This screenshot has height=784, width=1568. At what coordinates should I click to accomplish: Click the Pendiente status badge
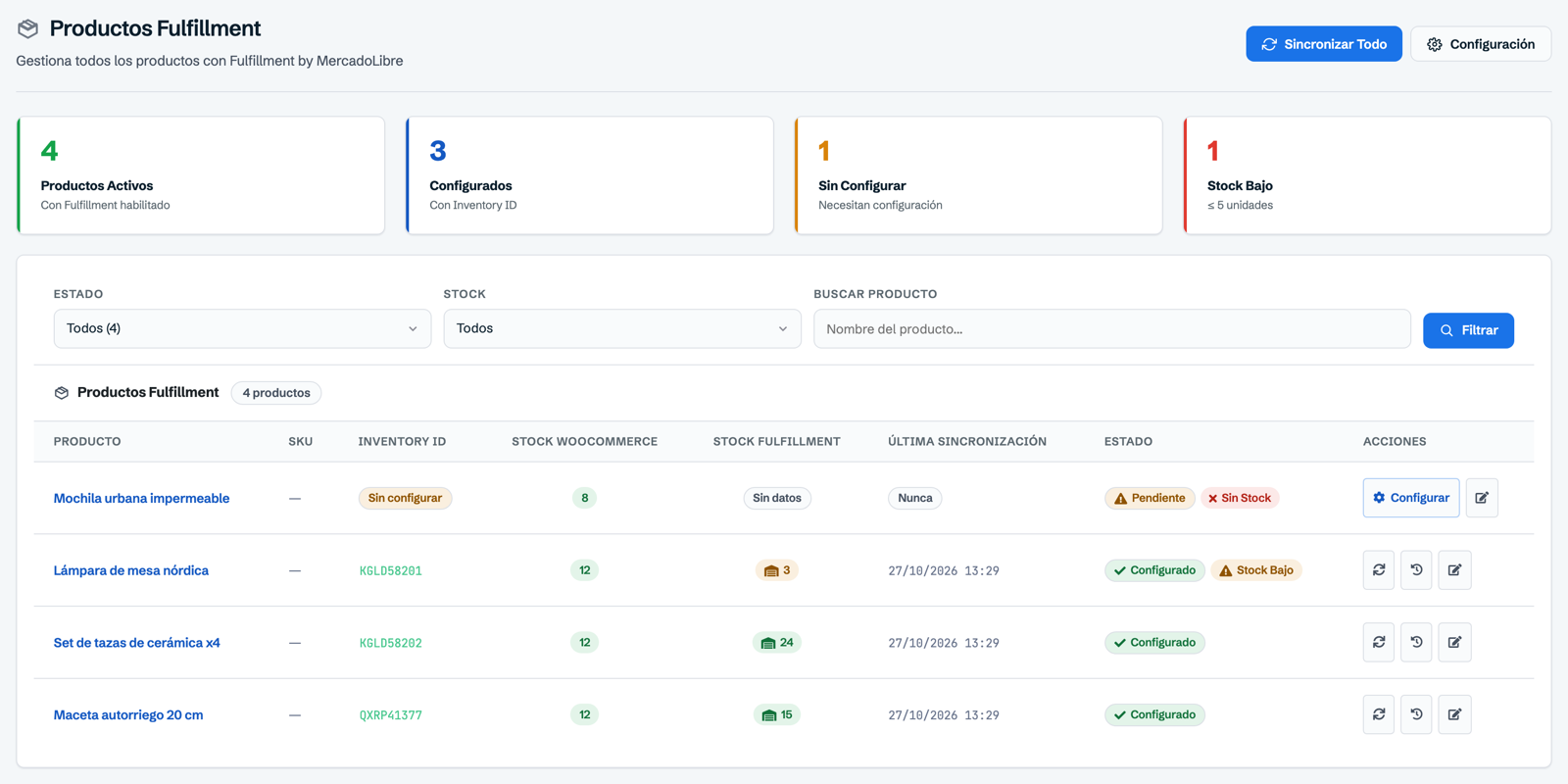(1150, 498)
